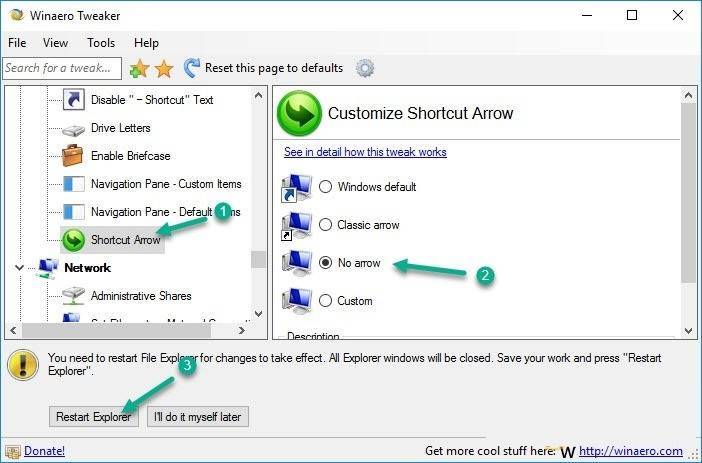Open the Tools menu
This screenshot has width=702, height=463.
[x=101, y=43]
